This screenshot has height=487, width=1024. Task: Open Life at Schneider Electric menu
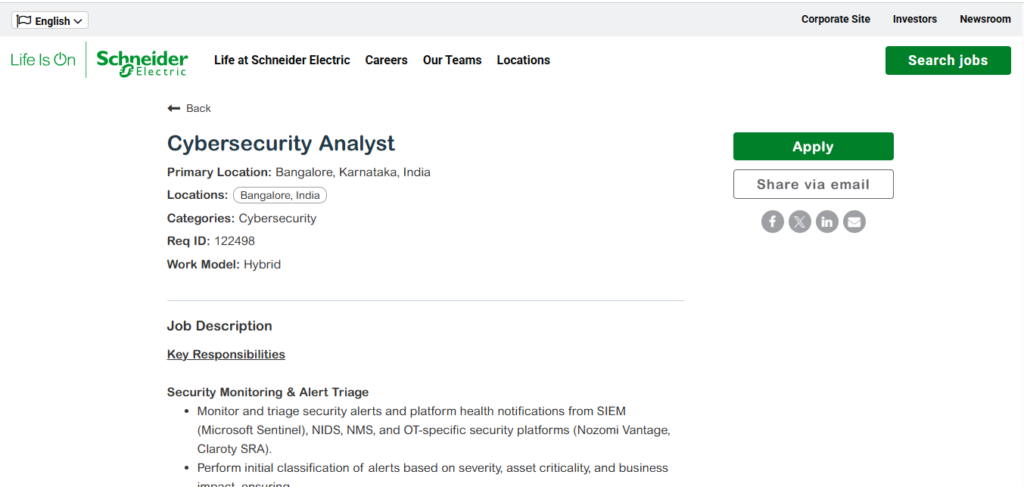coord(282,60)
